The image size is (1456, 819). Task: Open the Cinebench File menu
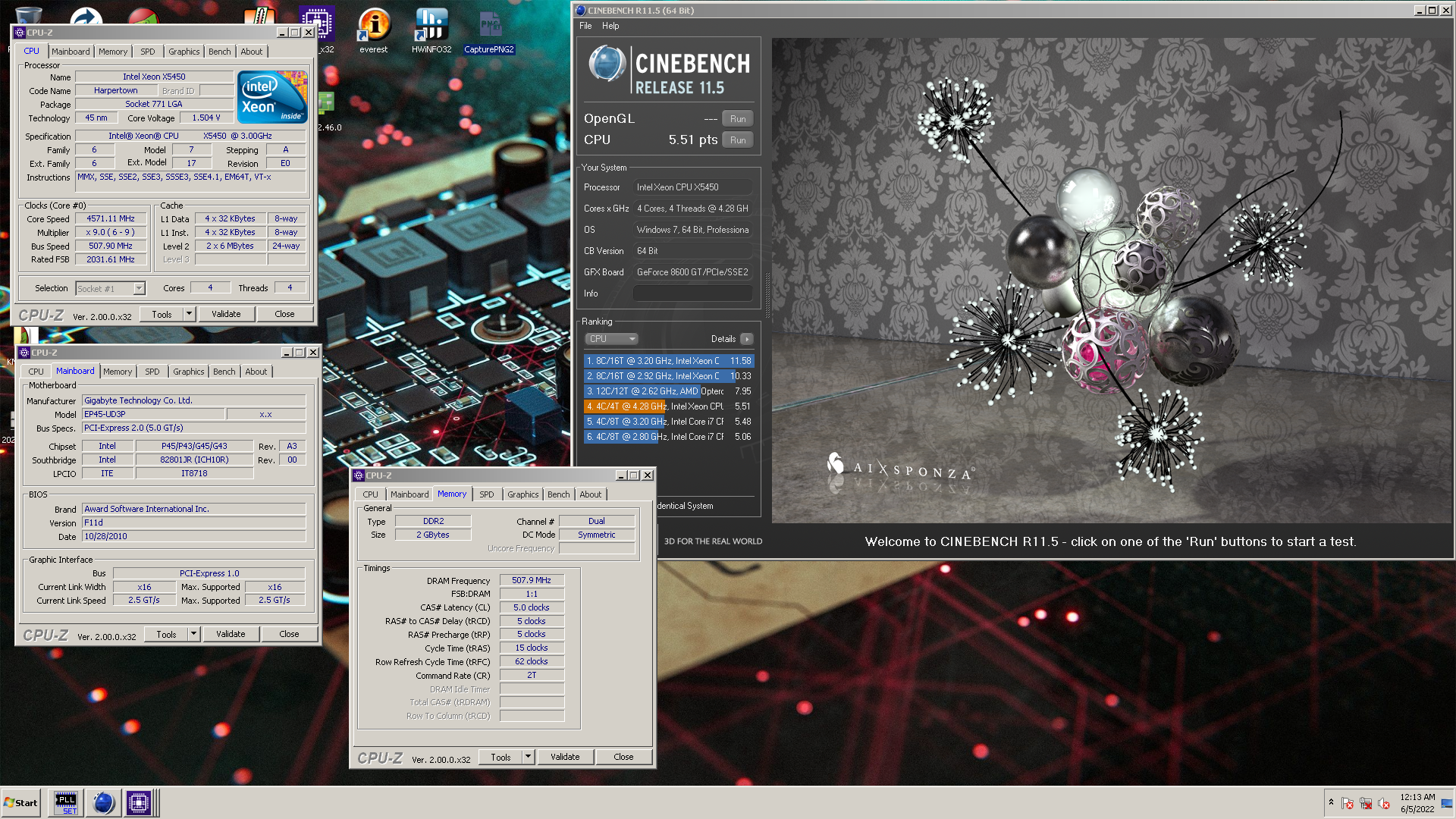point(585,26)
